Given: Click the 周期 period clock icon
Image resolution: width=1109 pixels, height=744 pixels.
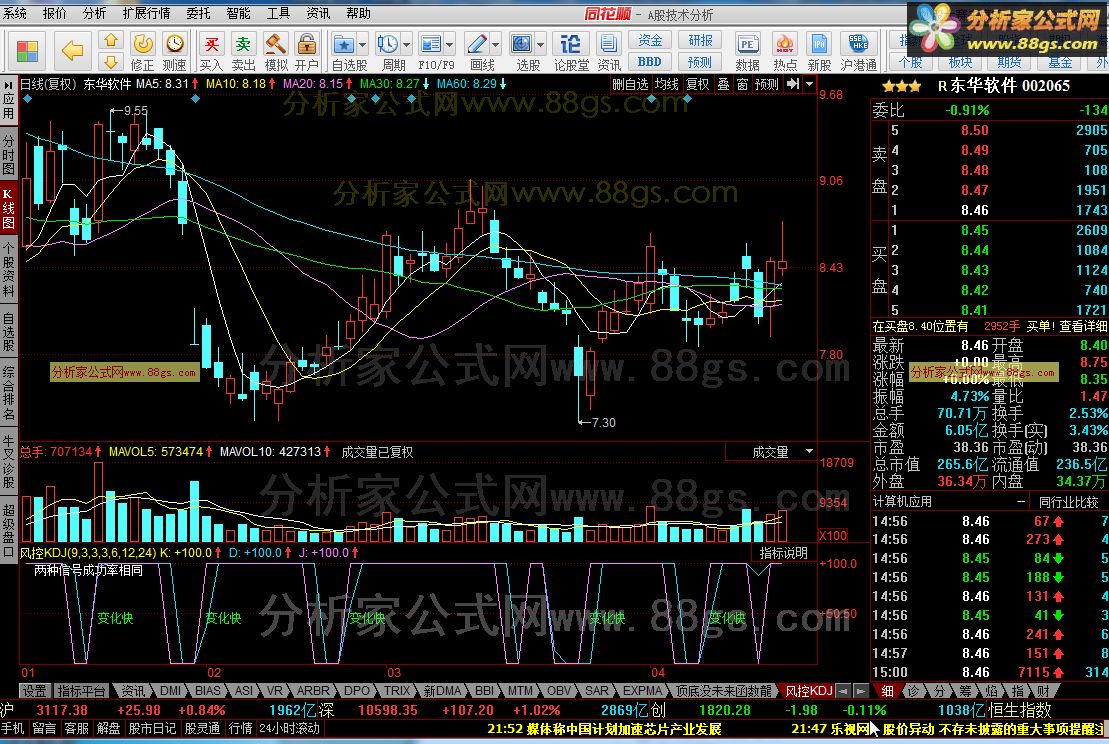Looking at the screenshot, I should pos(388,45).
